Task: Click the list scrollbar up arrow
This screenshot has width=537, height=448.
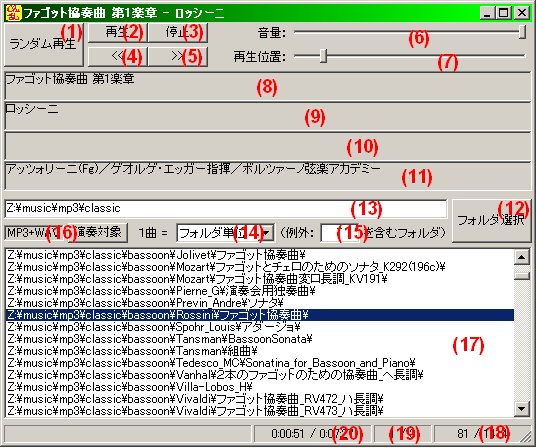Action: click(x=522, y=257)
